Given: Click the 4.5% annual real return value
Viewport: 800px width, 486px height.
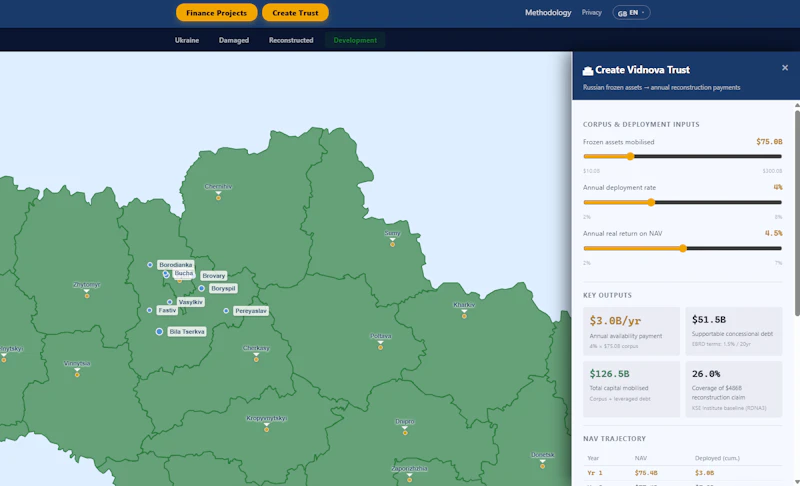Looking at the screenshot, I should (x=773, y=233).
